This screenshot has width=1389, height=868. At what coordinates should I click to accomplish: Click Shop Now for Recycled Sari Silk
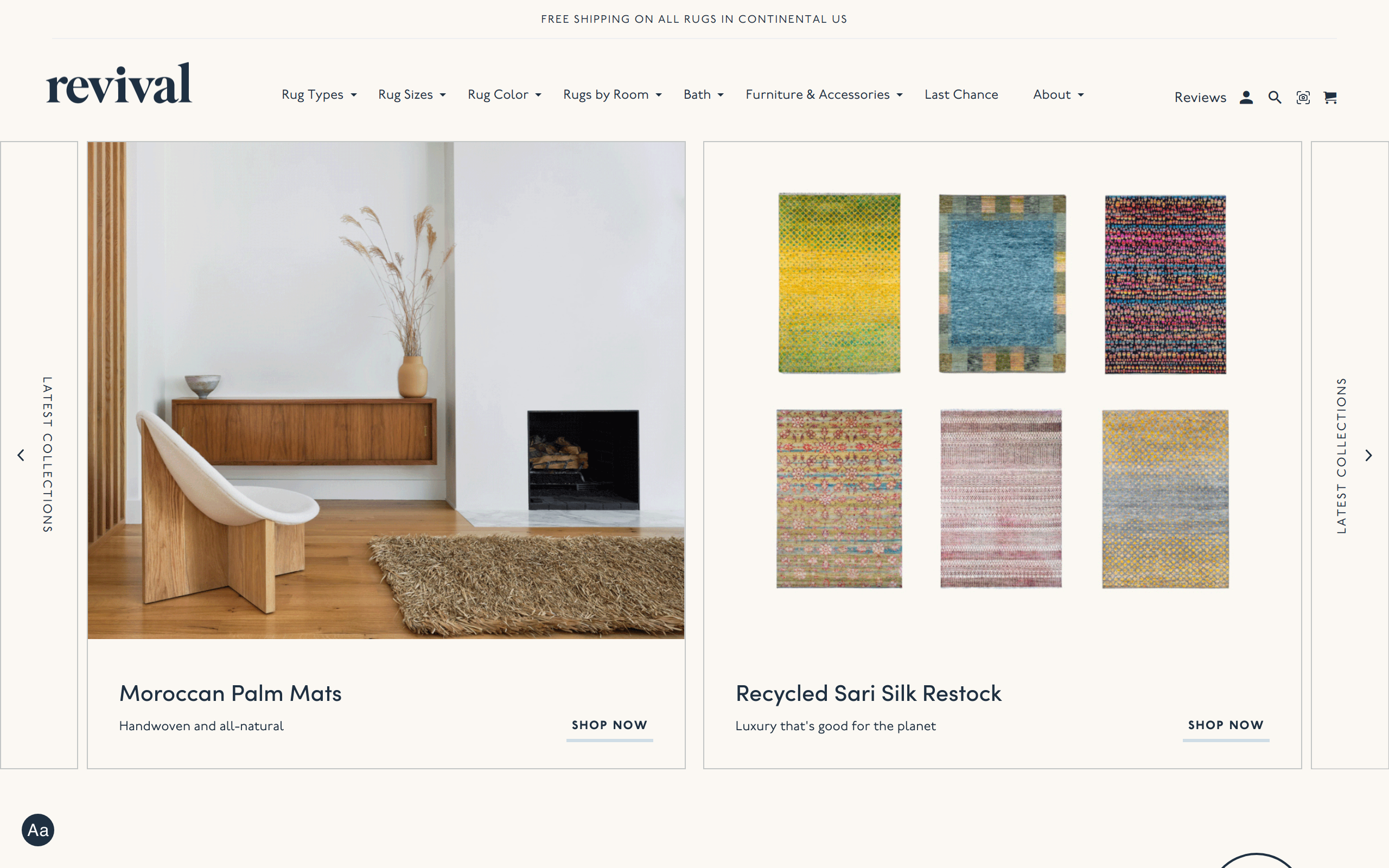pyautogui.click(x=1226, y=726)
